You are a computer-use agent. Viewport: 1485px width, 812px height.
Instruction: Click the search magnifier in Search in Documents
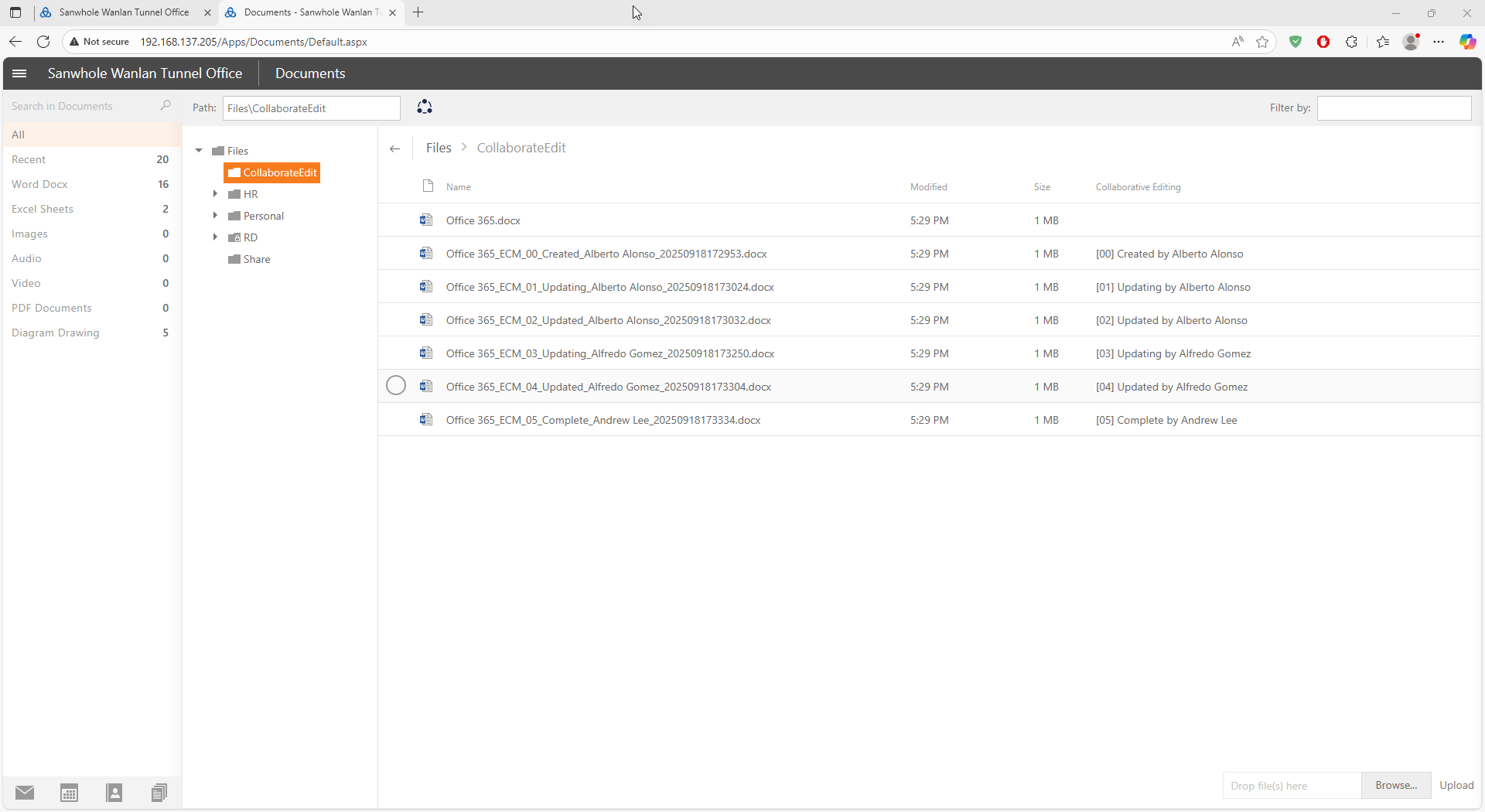click(x=165, y=106)
